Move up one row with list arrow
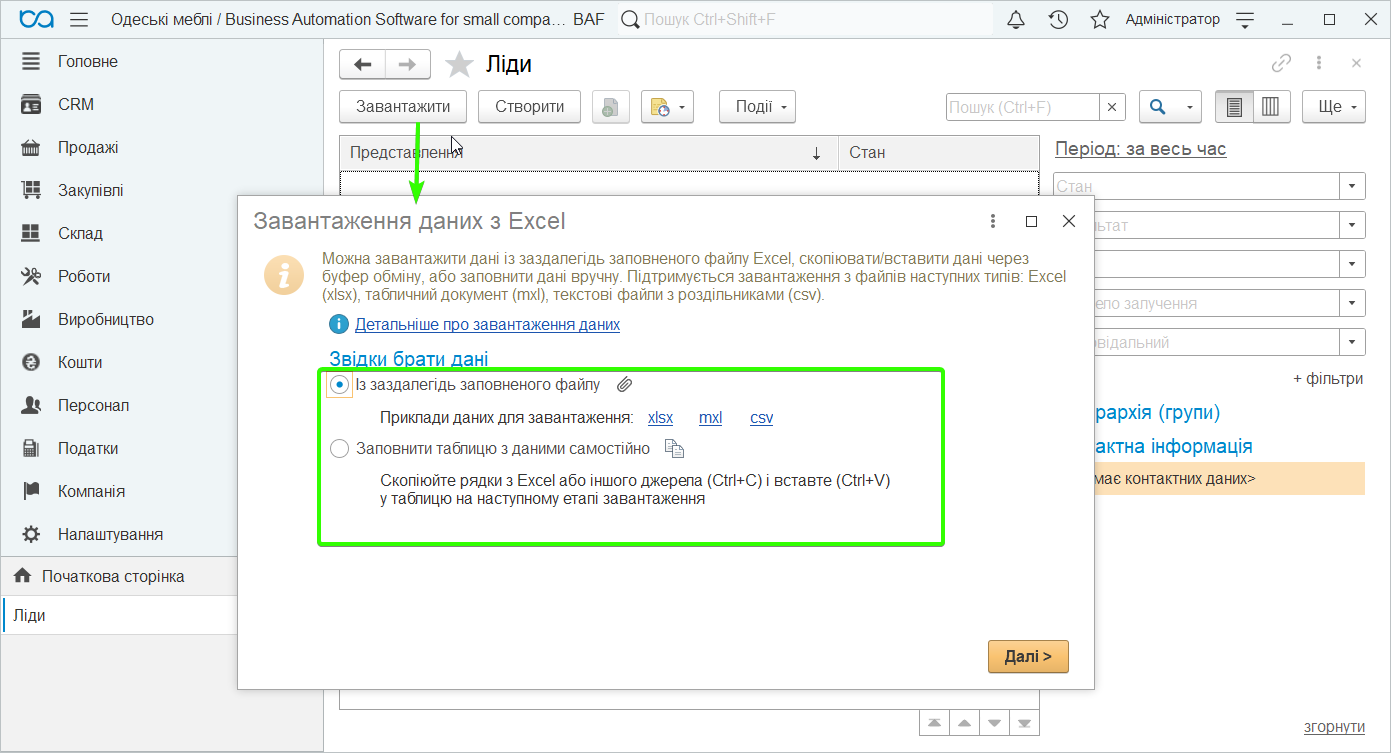Image resolution: width=1391 pixels, height=753 pixels. 964,722
